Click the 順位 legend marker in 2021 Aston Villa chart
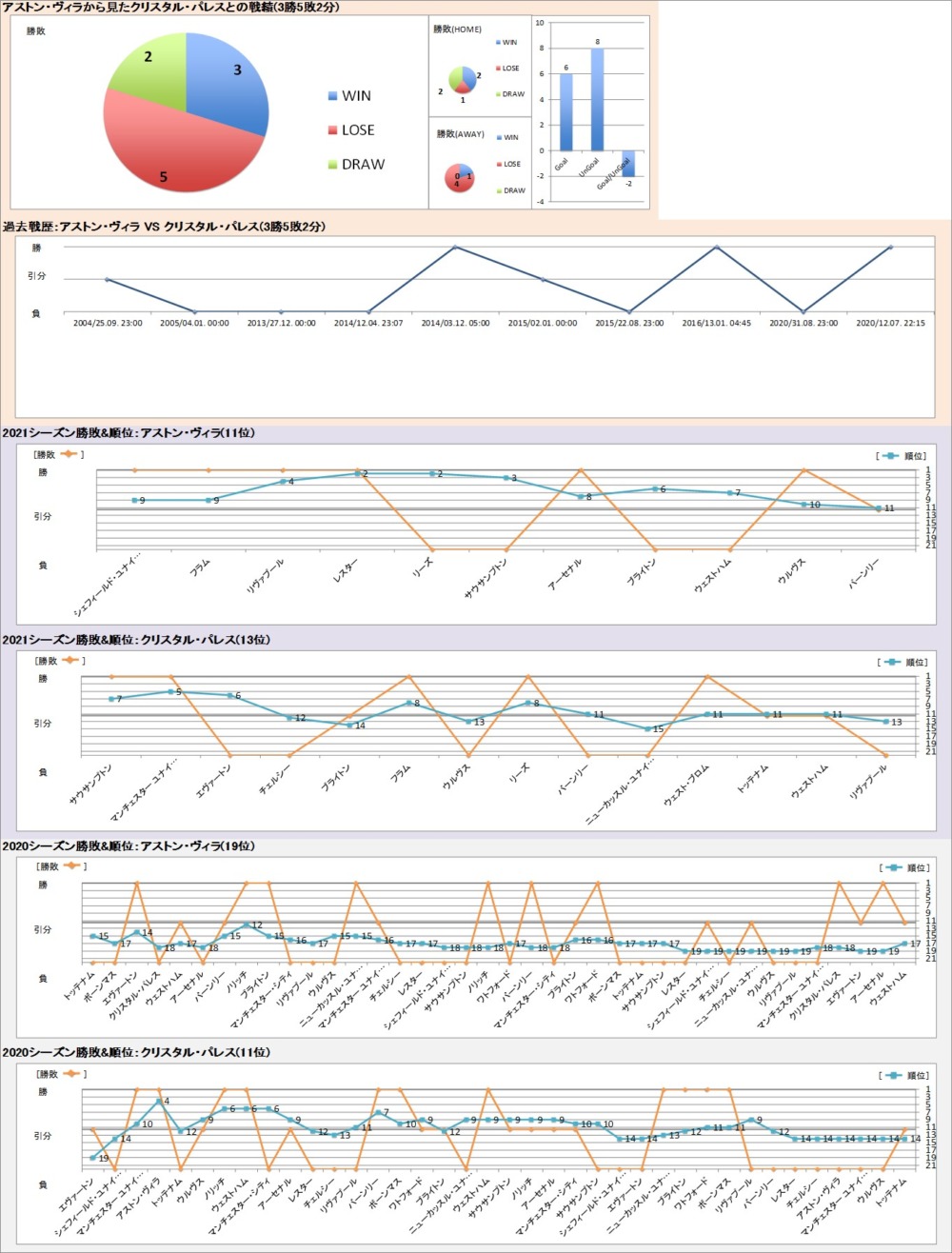Image resolution: width=952 pixels, height=1253 pixels. point(889,456)
